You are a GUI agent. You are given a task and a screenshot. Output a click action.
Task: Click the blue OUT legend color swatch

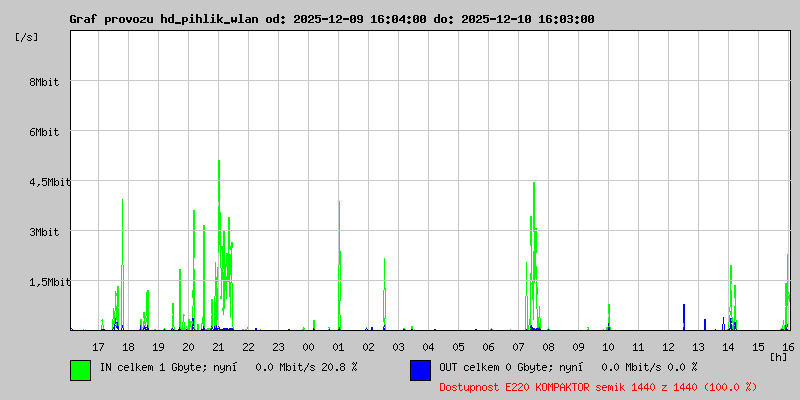(420, 370)
